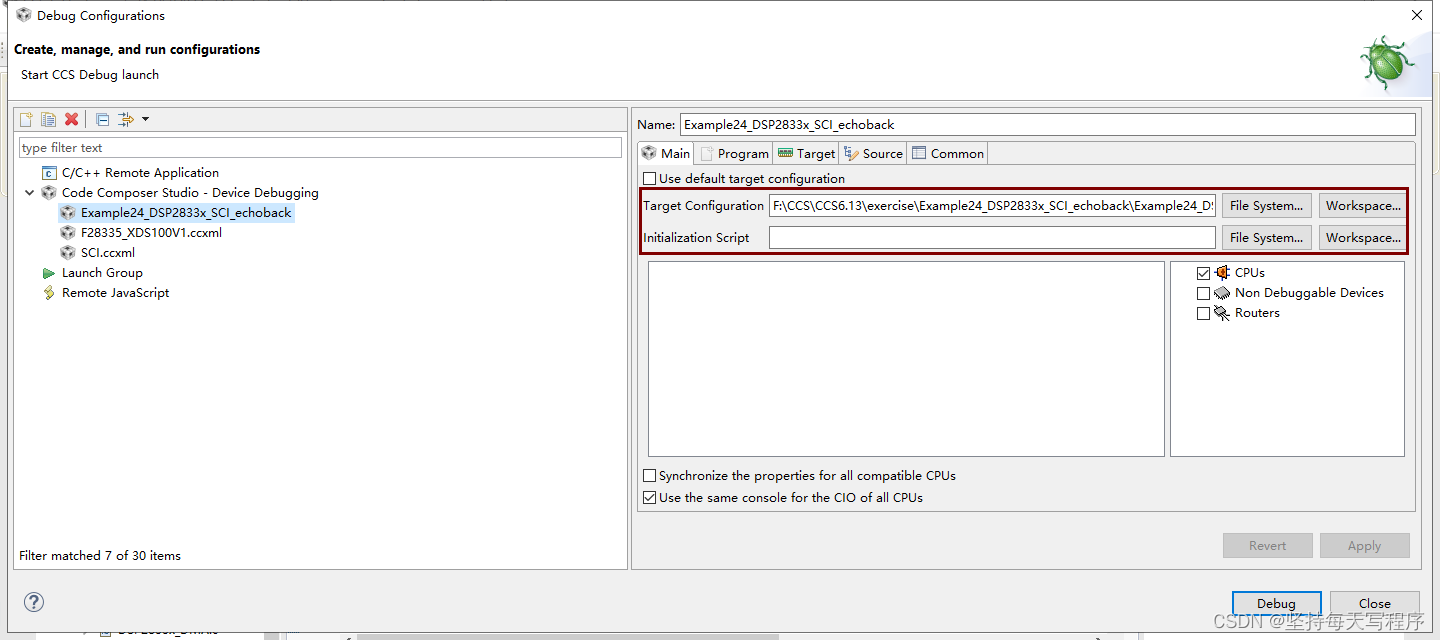Click the Name input field
The height and width of the screenshot is (640, 1440).
[1048, 125]
